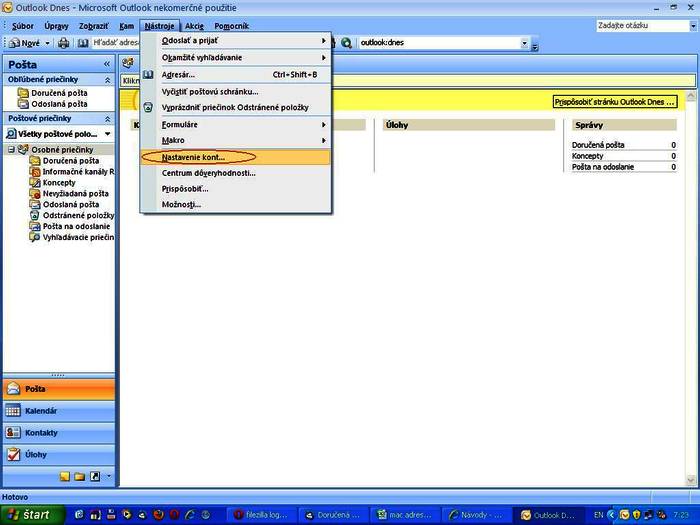Click Koncepty in the Správy summary
This screenshot has height=525, width=700.
588,156
